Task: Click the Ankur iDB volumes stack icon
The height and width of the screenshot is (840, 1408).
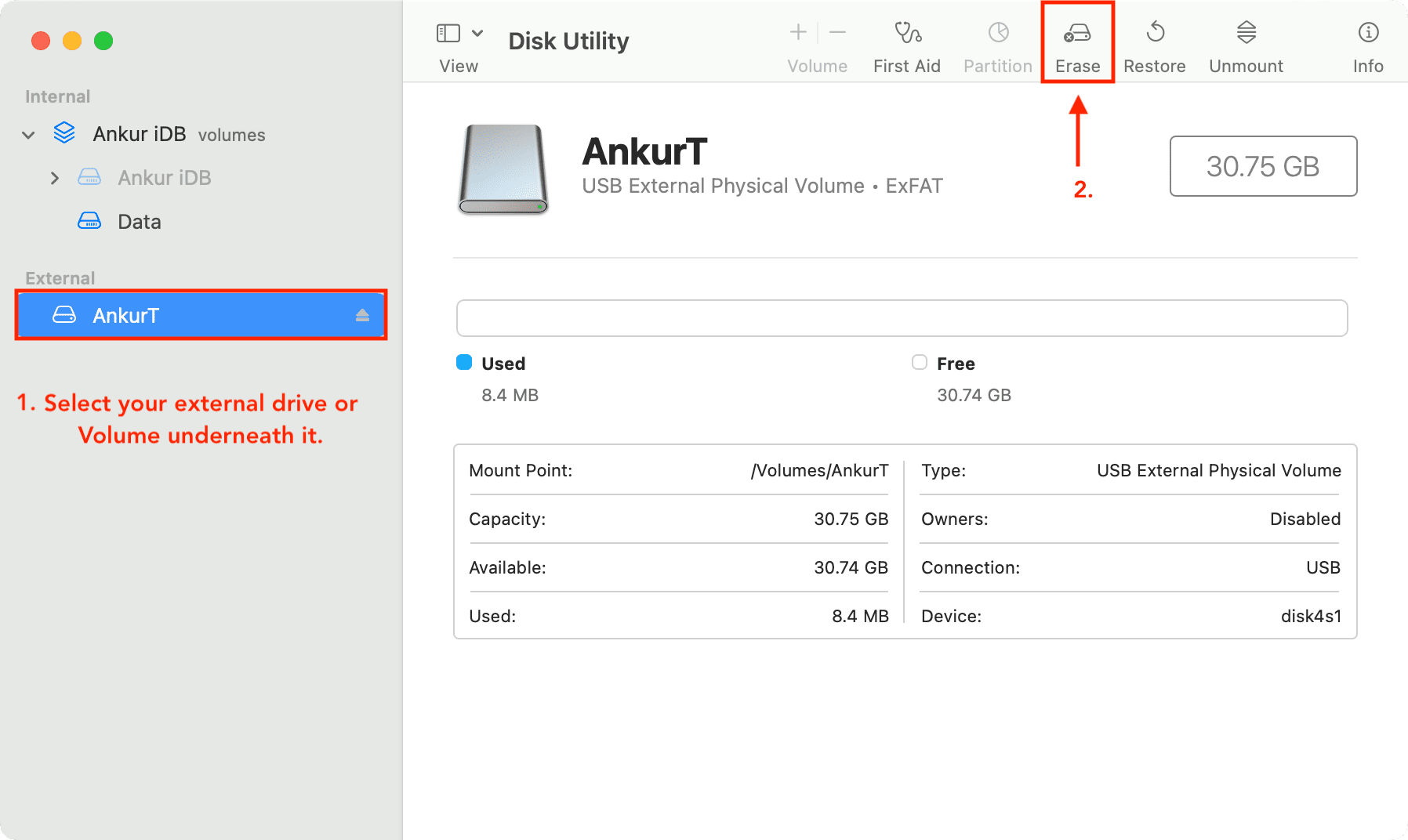Action: (x=64, y=133)
